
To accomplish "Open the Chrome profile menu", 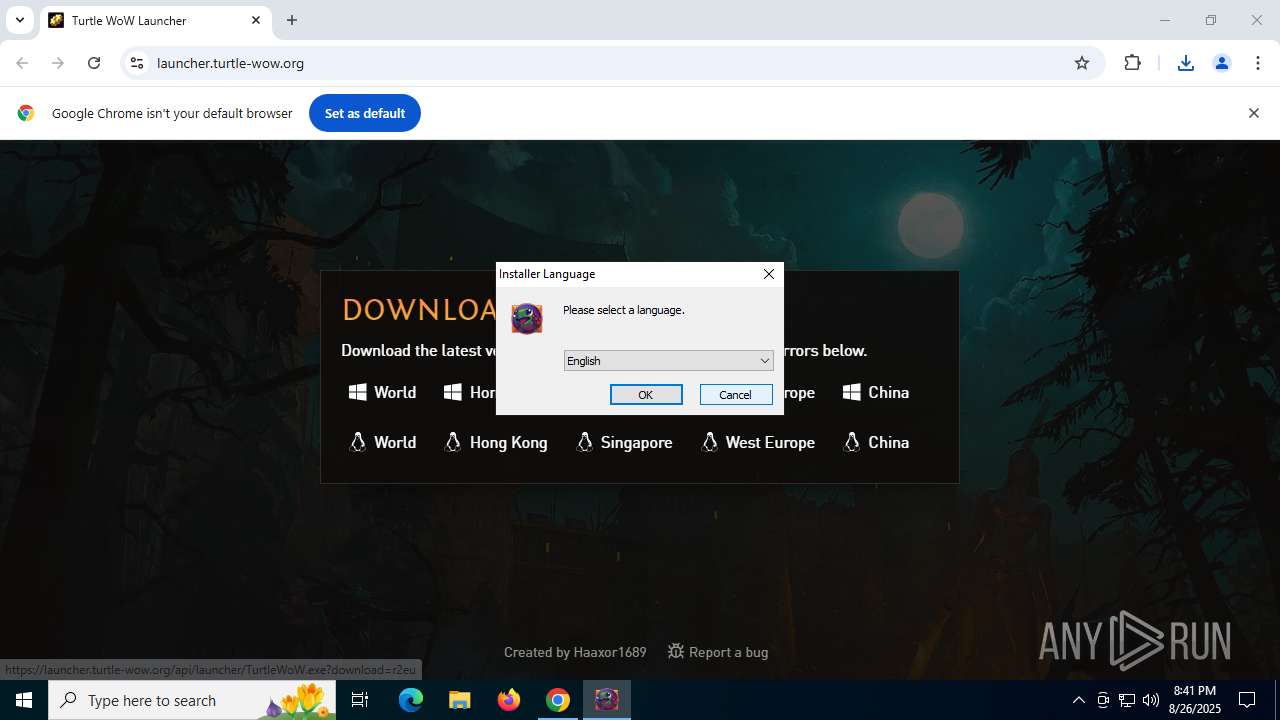I will click(x=1221, y=63).
